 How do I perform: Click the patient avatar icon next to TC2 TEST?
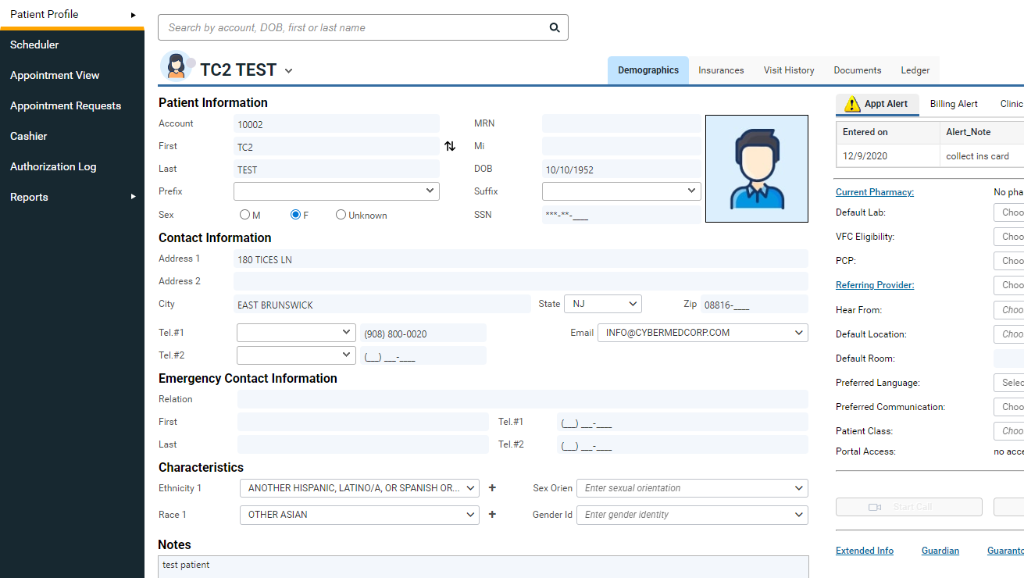tap(175, 69)
